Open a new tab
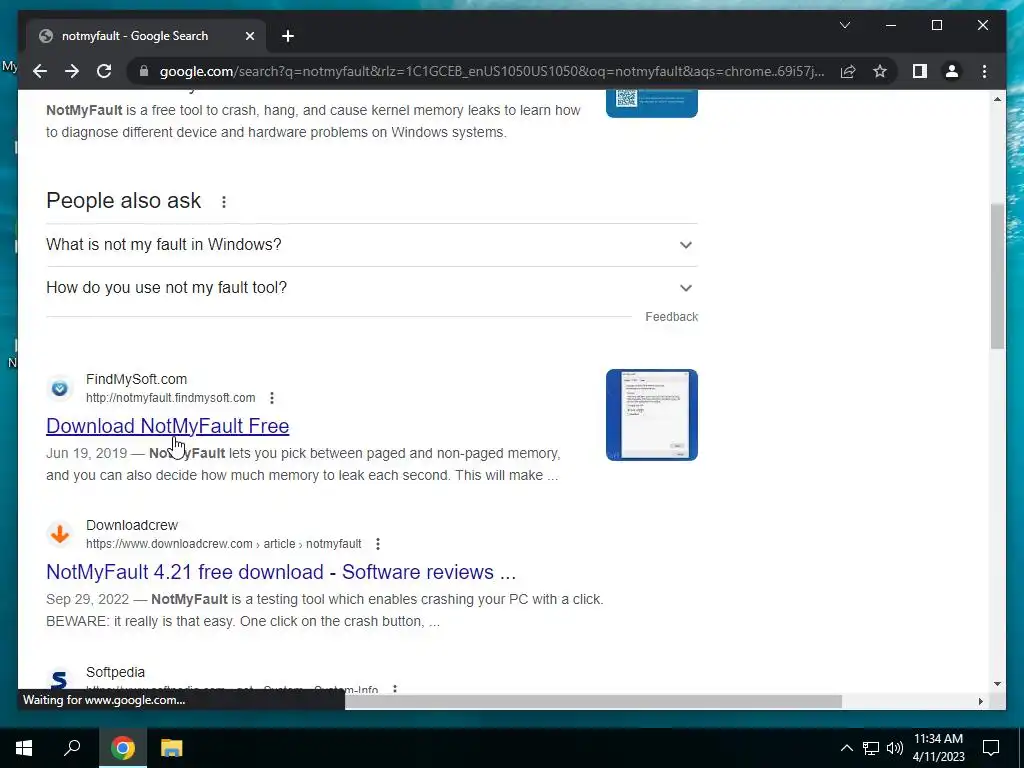The width and height of the screenshot is (1024, 768). 288,36
